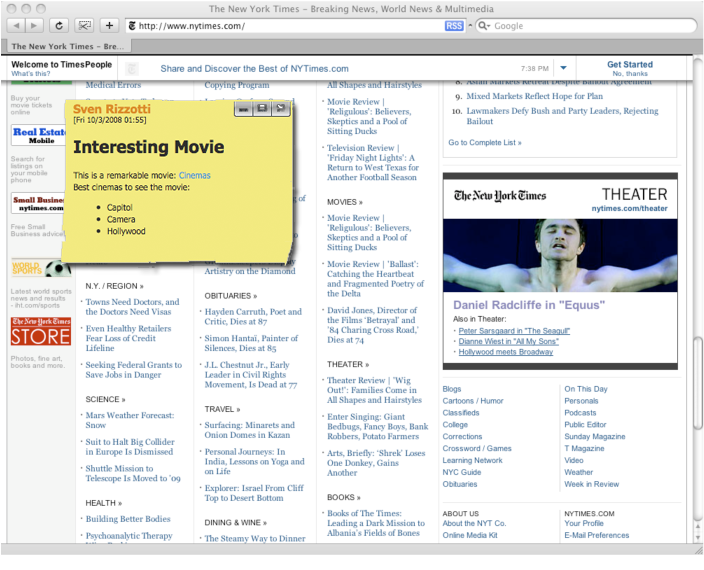Click the browser Forward arrow button
This screenshot has height=570, width=704.
[36, 25]
